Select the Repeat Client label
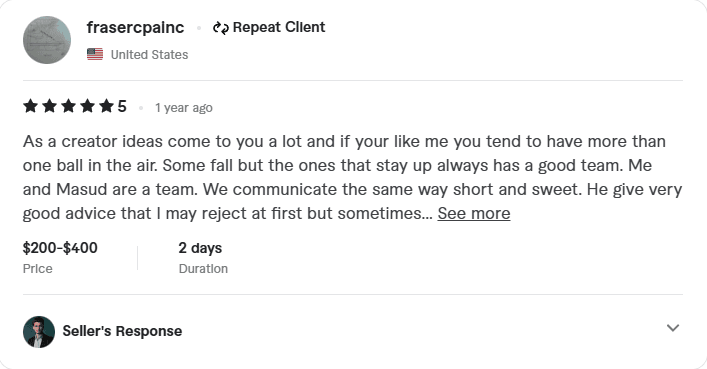Viewport: 707px width, 369px height. 279,28
